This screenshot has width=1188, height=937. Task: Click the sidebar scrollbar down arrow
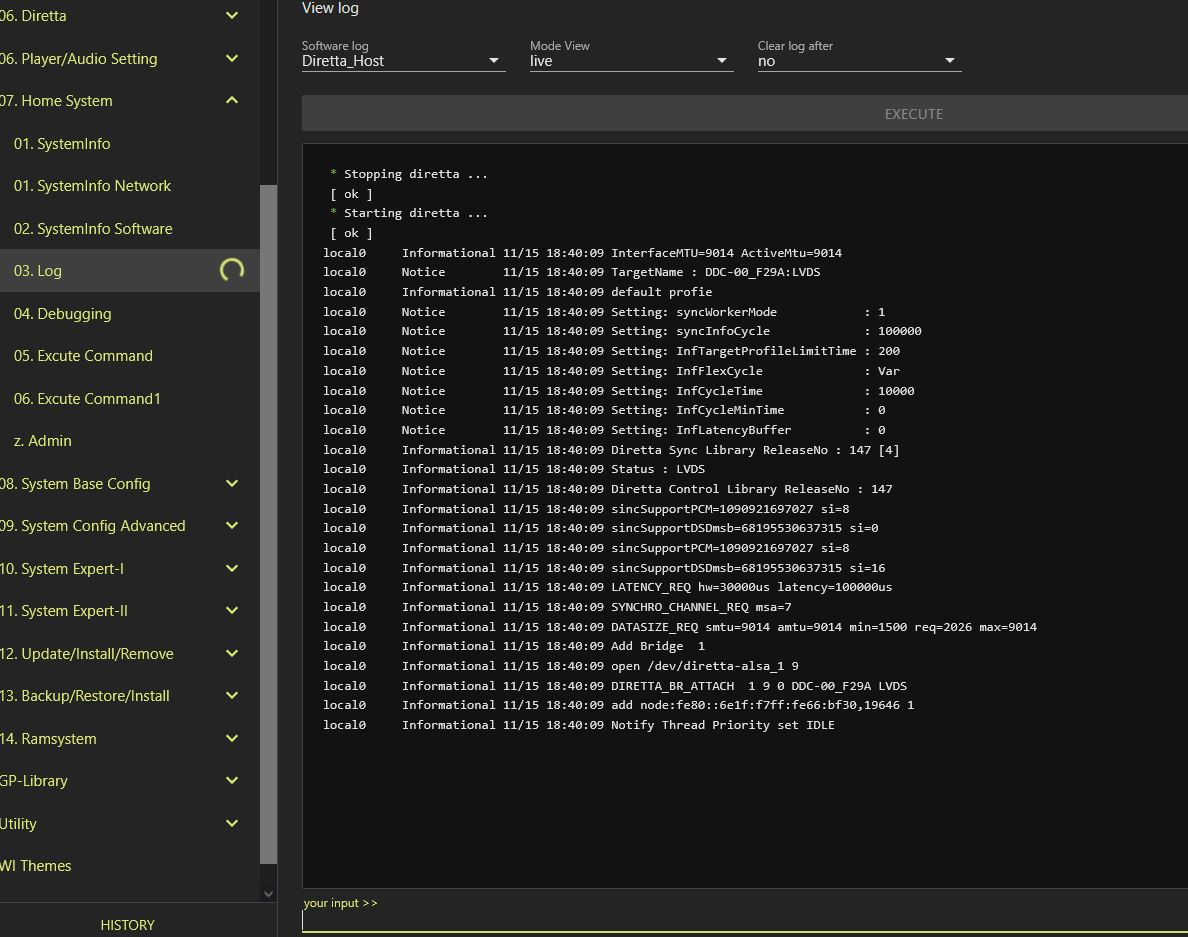tap(268, 894)
